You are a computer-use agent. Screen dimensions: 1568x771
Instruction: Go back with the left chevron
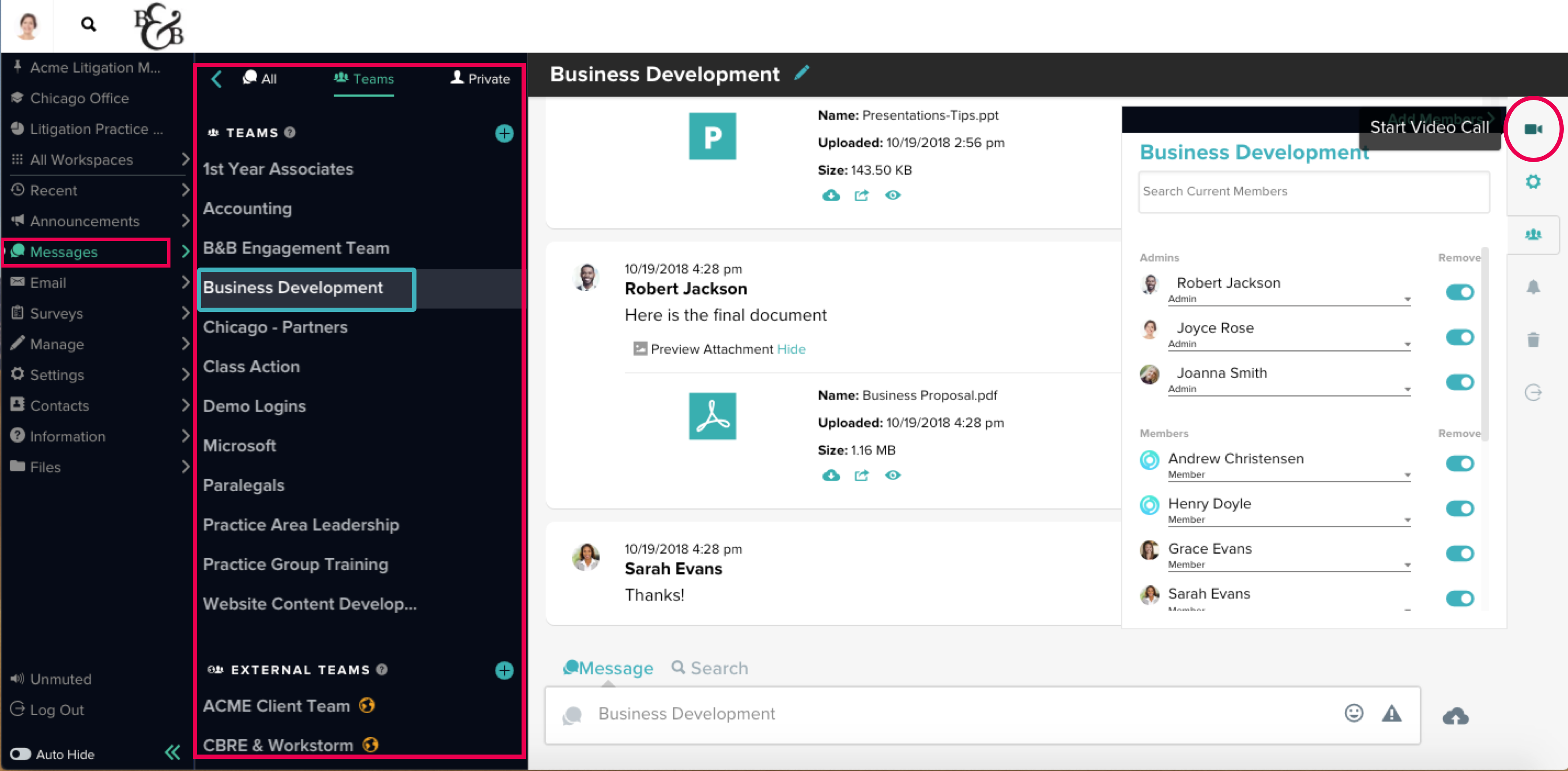coord(216,78)
